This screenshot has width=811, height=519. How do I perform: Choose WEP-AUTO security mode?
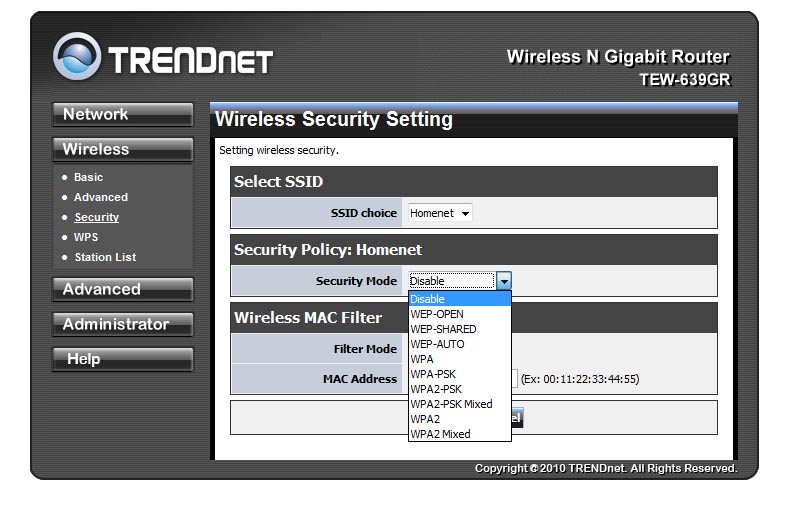click(x=437, y=344)
